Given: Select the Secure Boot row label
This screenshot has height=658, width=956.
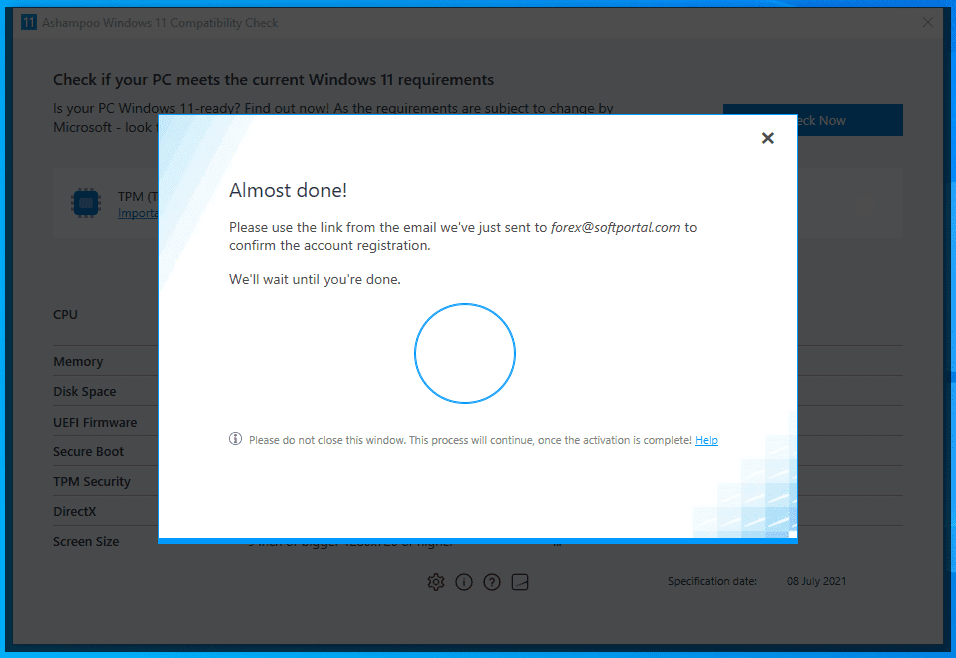Looking at the screenshot, I should point(88,452).
